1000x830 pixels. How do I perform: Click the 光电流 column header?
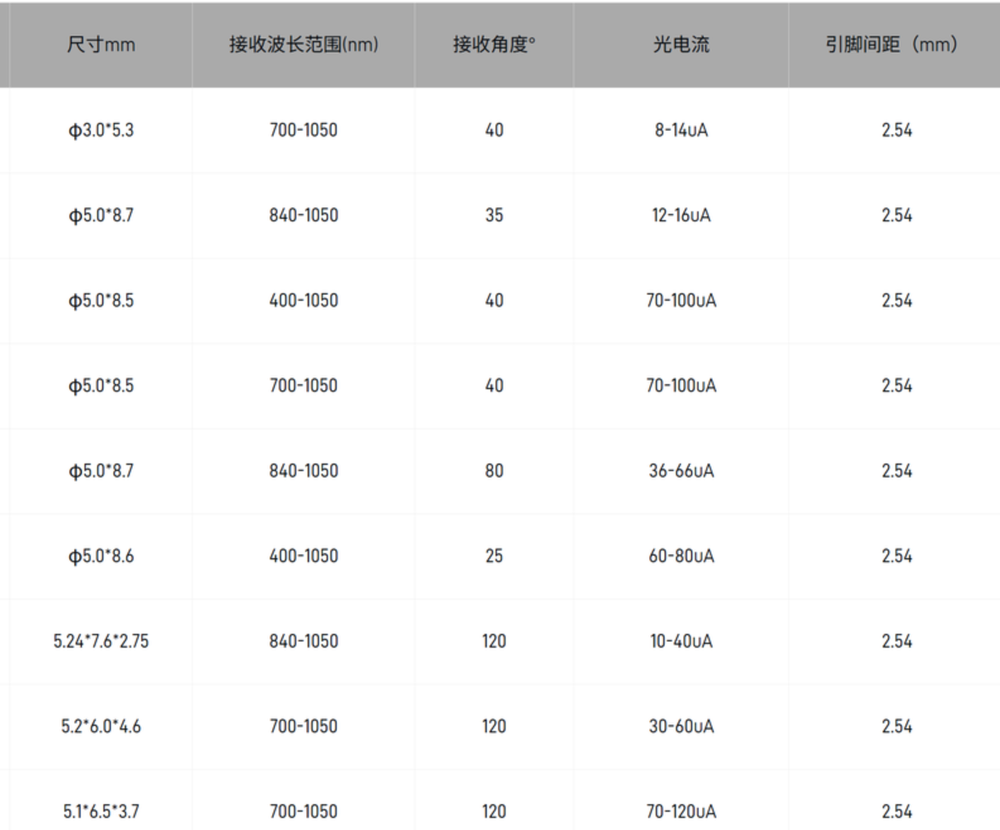[x=680, y=45]
